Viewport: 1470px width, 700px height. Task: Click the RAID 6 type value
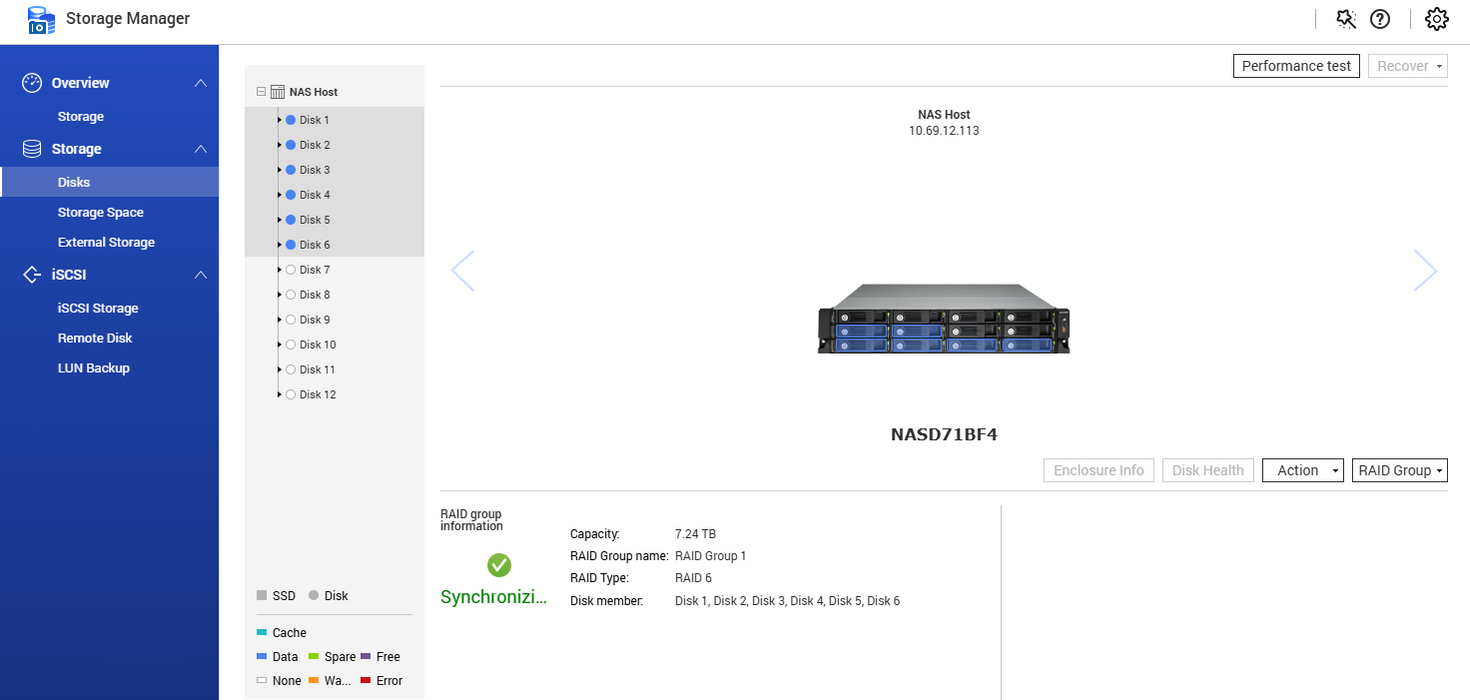[693, 578]
